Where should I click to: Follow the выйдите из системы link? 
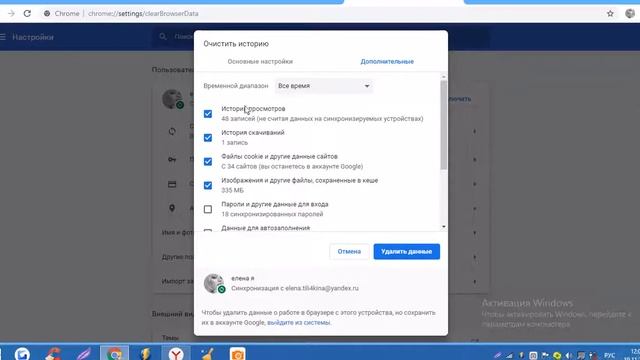coord(299,322)
